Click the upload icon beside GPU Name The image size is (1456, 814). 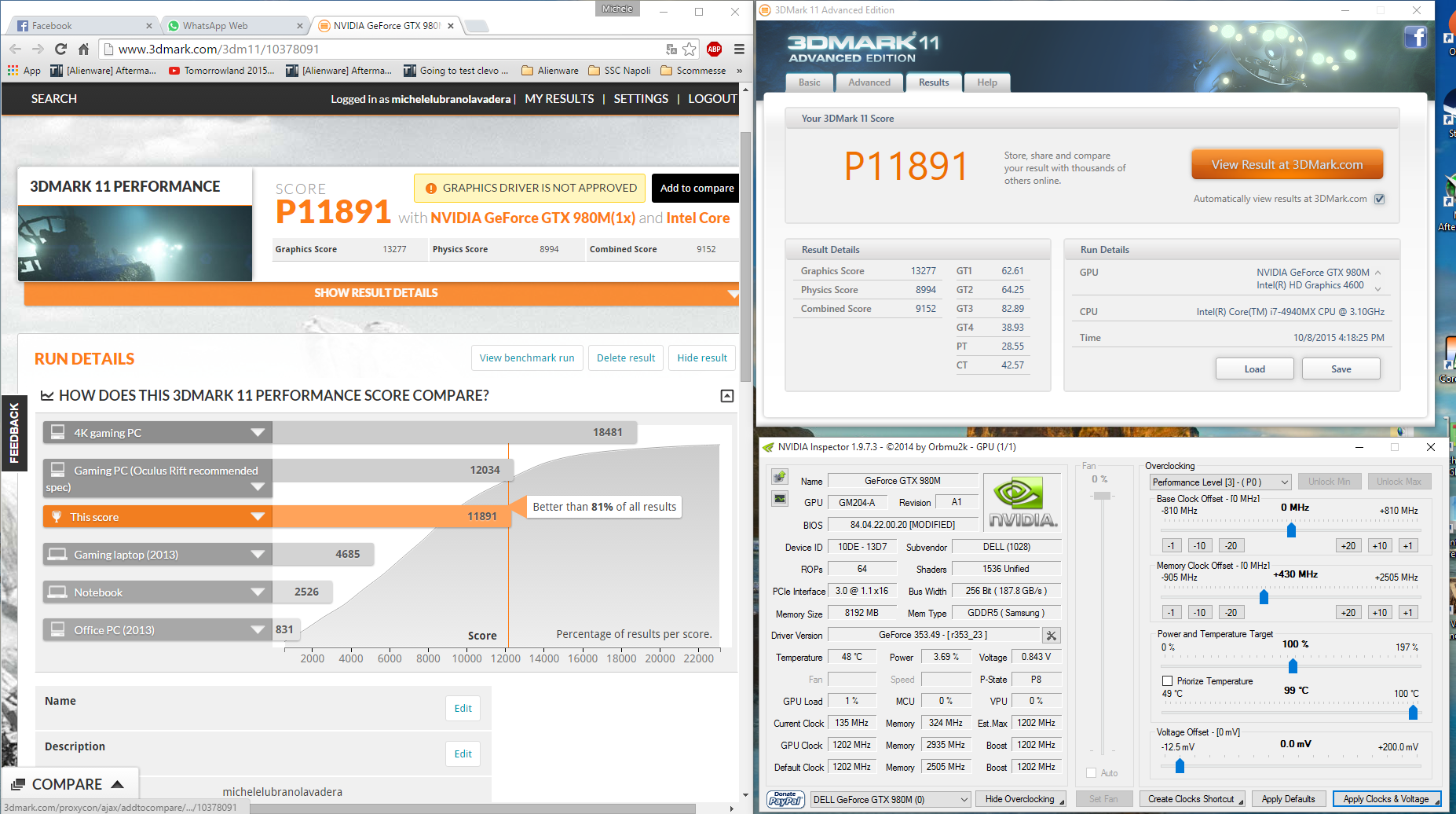point(780,476)
